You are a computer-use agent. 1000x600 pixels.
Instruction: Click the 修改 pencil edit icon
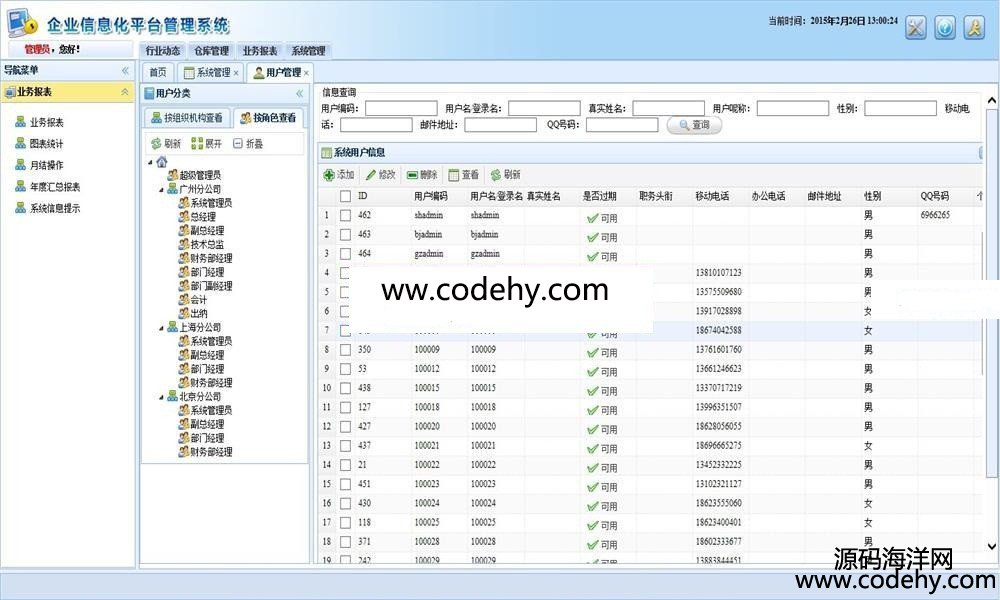371,174
